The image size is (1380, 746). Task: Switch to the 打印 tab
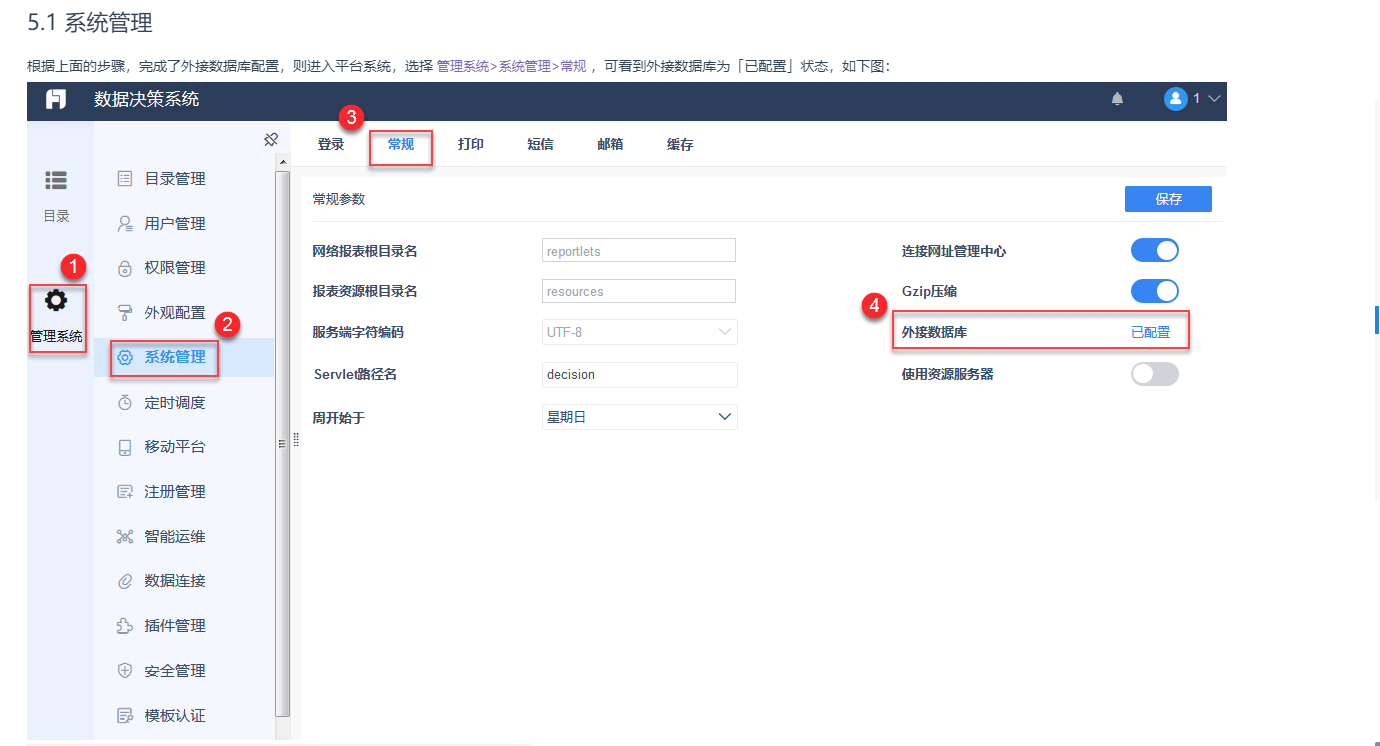(x=471, y=144)
